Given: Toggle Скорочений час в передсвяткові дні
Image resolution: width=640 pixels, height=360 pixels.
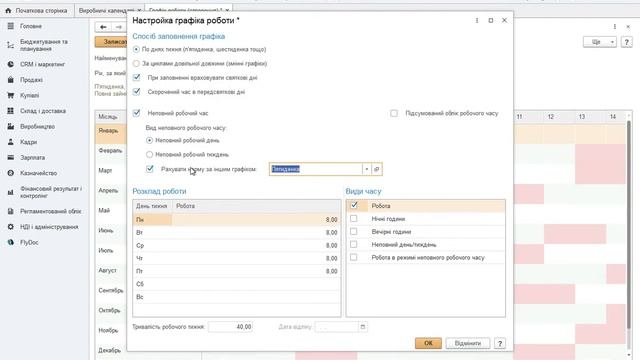Looking at the screenshot, I should pyautogui.click(x=137, y=92).
